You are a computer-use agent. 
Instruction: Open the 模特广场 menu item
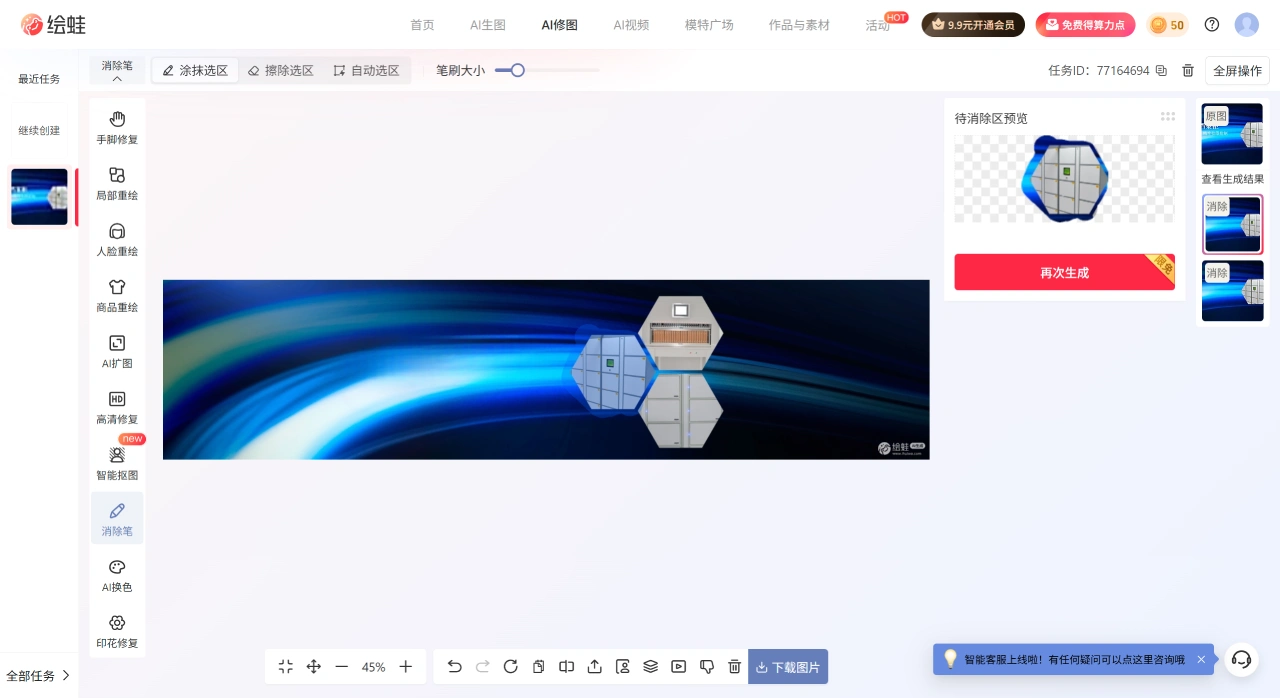pyautogui.click(x=709, y=25)
